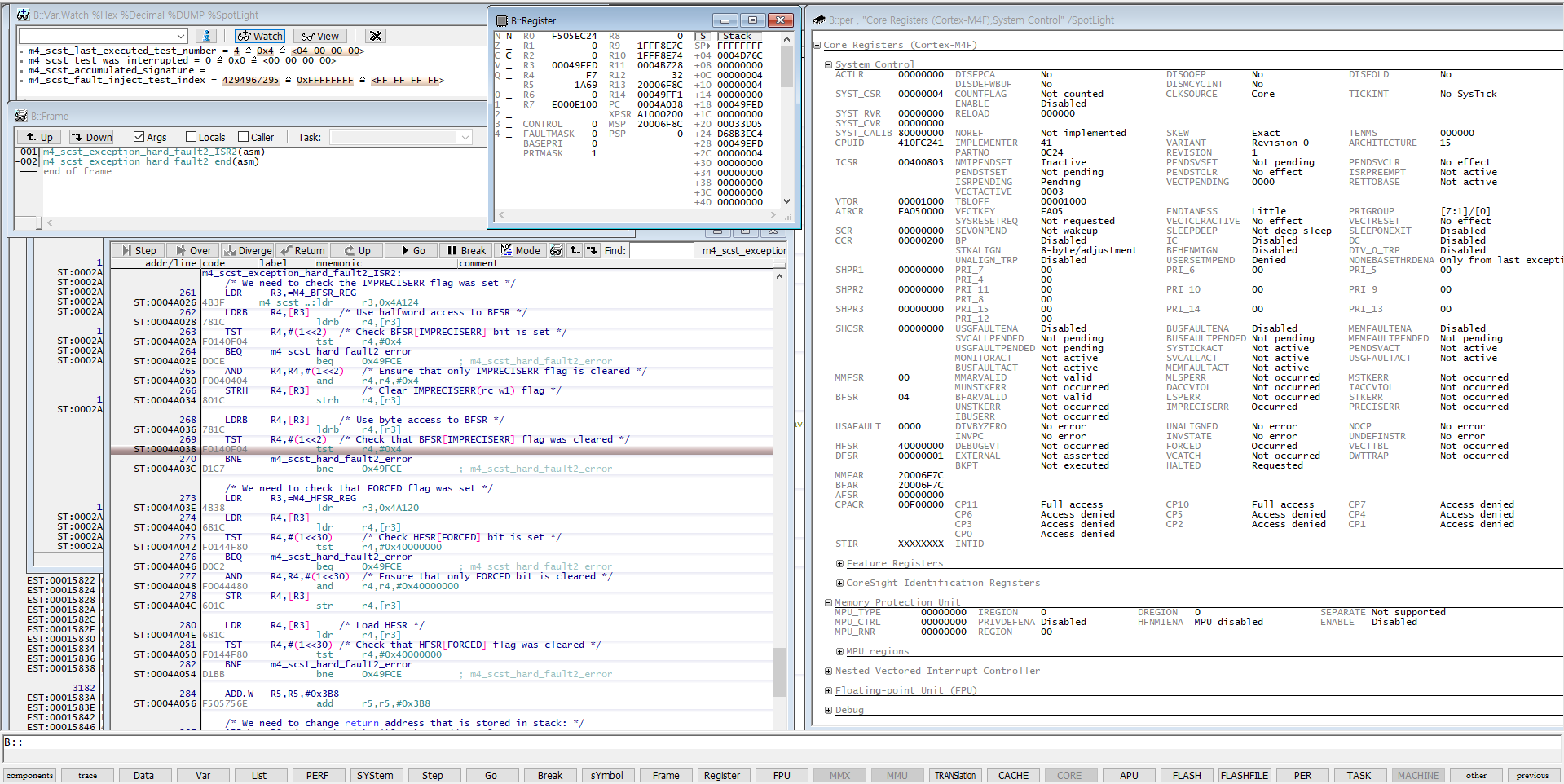1564x784 pixels.
Task: Expand the Feature Registers section
Action: (x=839, y=563)
